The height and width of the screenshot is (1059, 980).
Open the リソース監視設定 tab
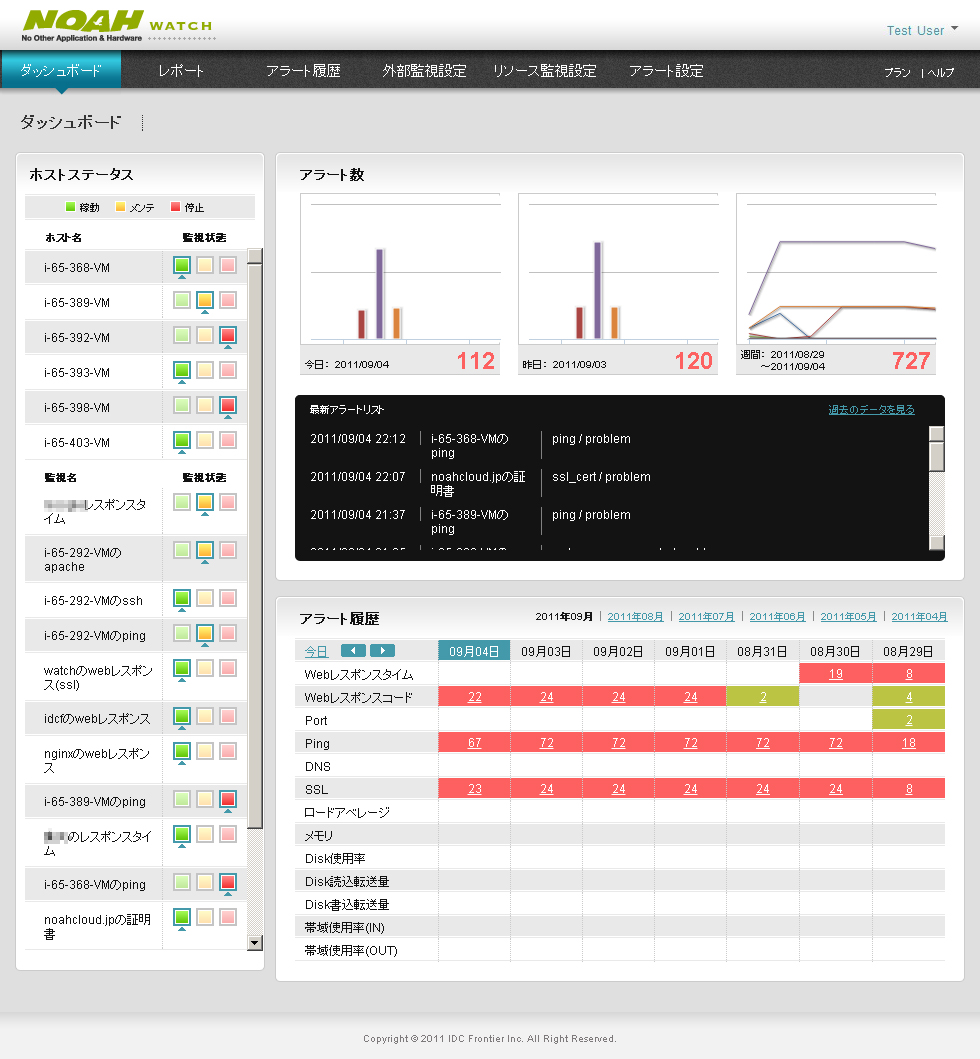coord(544,70)
